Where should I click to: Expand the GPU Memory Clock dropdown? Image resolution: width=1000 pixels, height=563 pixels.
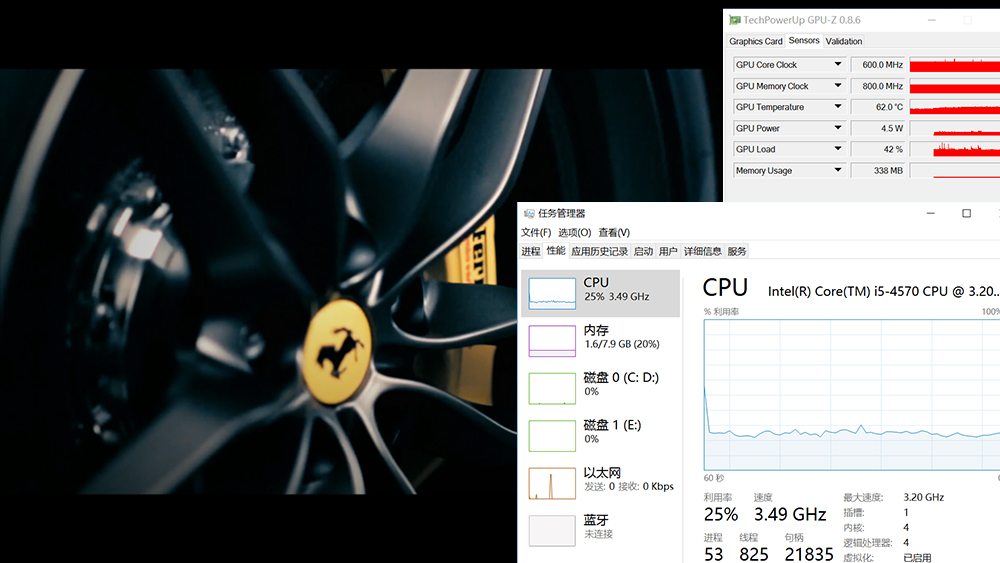(x=838, y=86)
